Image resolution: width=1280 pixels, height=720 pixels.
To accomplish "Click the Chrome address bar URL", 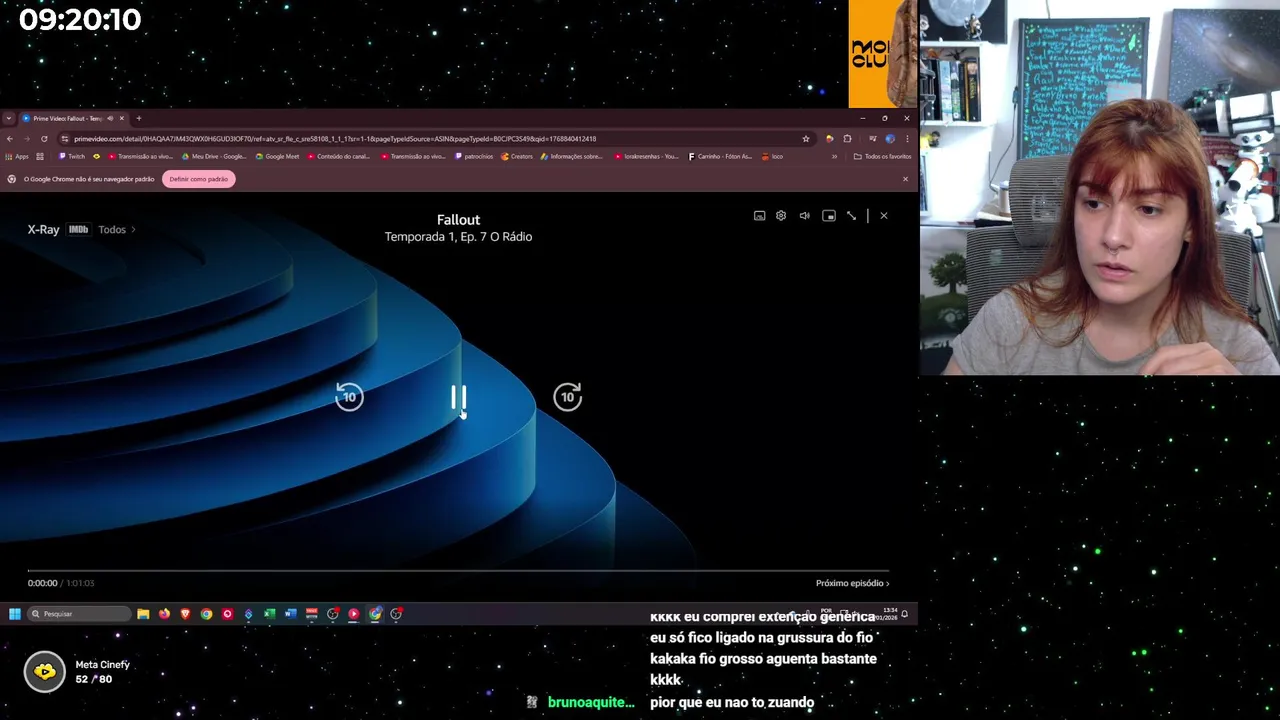I will [335, 139].
